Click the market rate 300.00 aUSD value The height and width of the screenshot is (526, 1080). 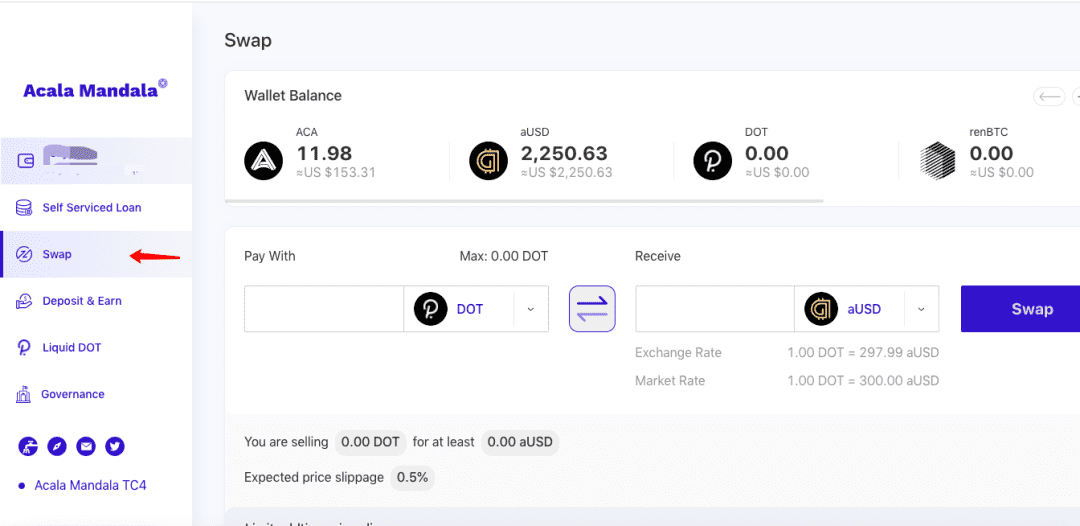(863, 381)
